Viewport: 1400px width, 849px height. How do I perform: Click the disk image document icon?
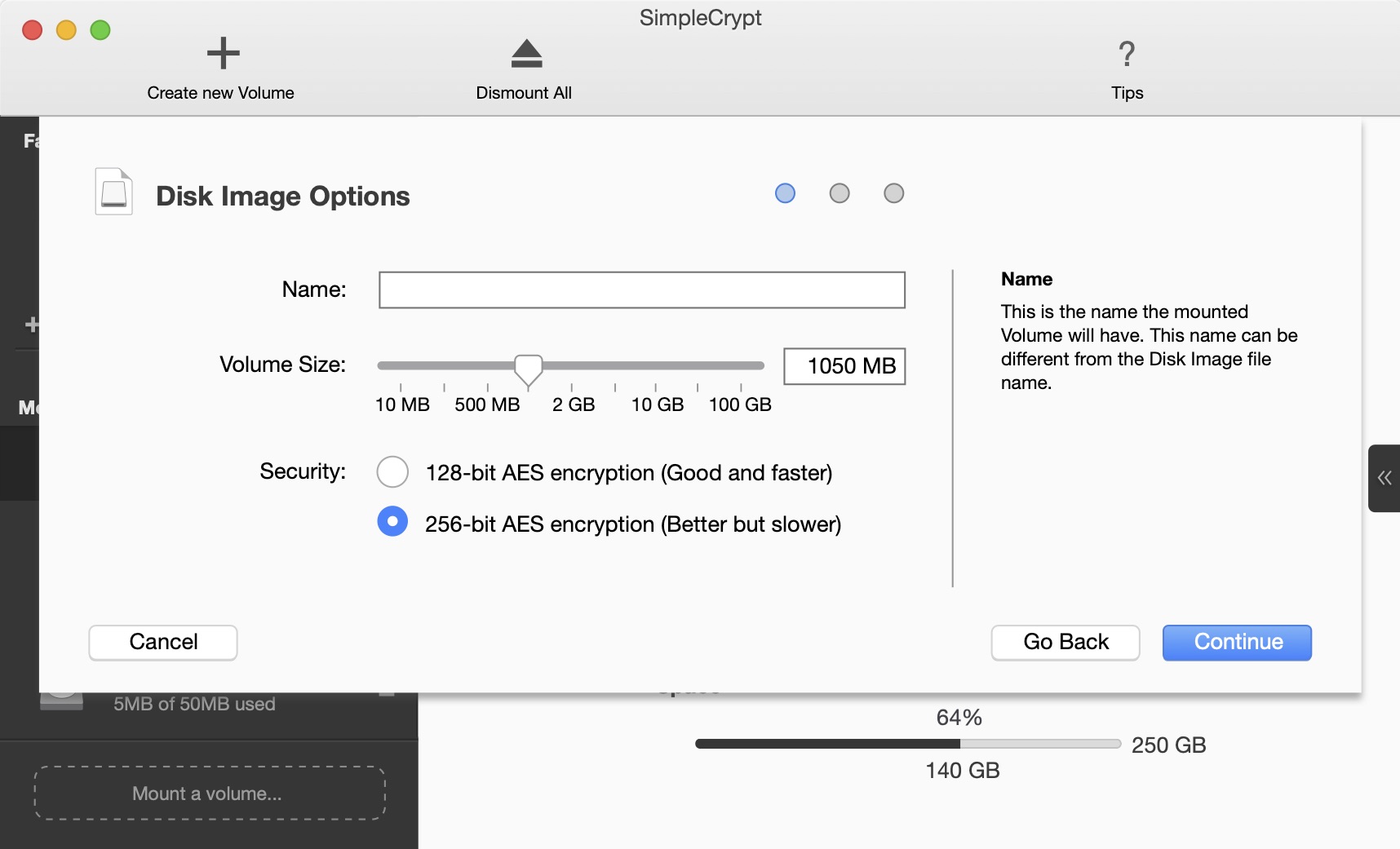pos(113,192)
